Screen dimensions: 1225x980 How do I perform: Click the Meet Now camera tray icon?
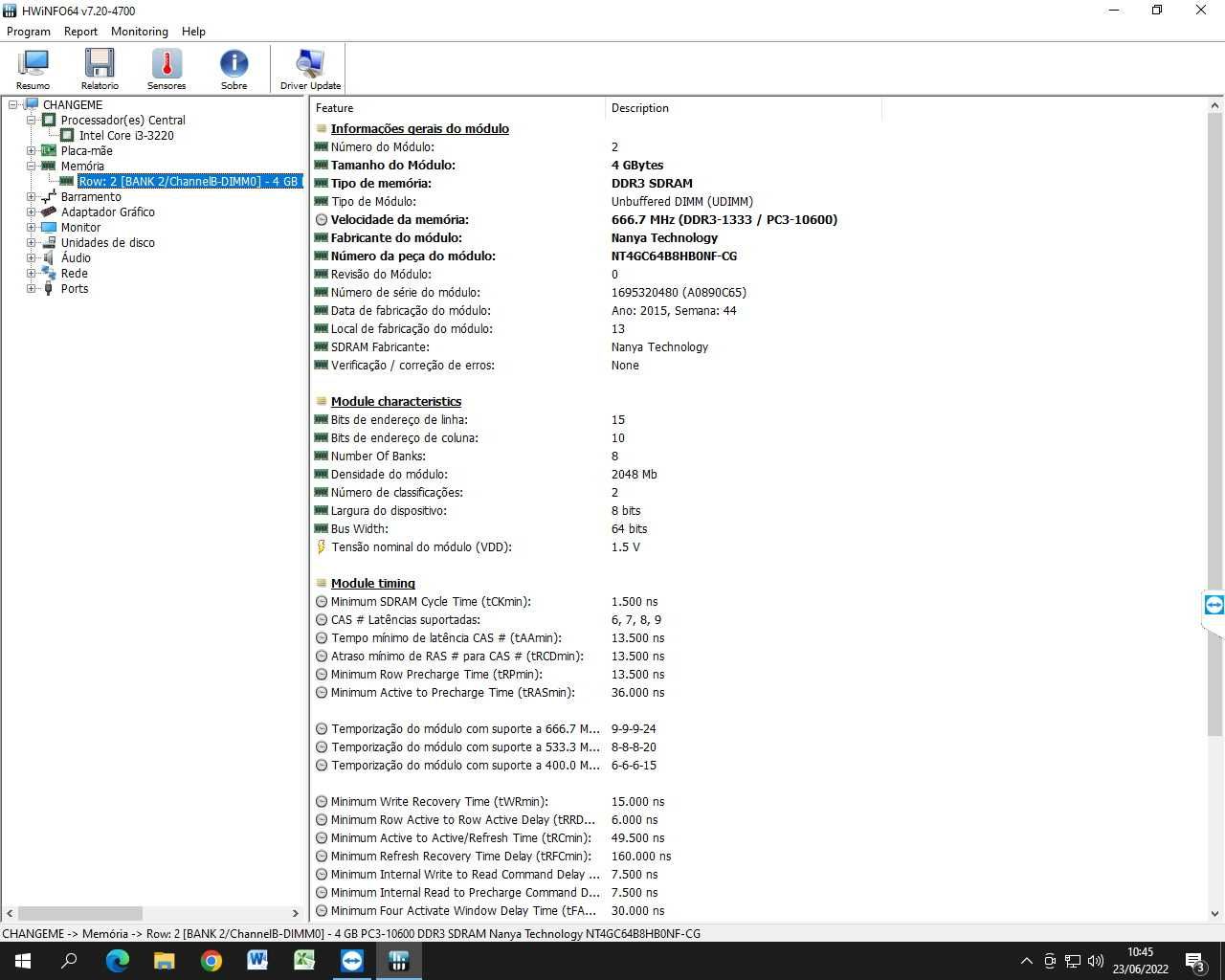pyautogui.click(x=1050, y=961)
